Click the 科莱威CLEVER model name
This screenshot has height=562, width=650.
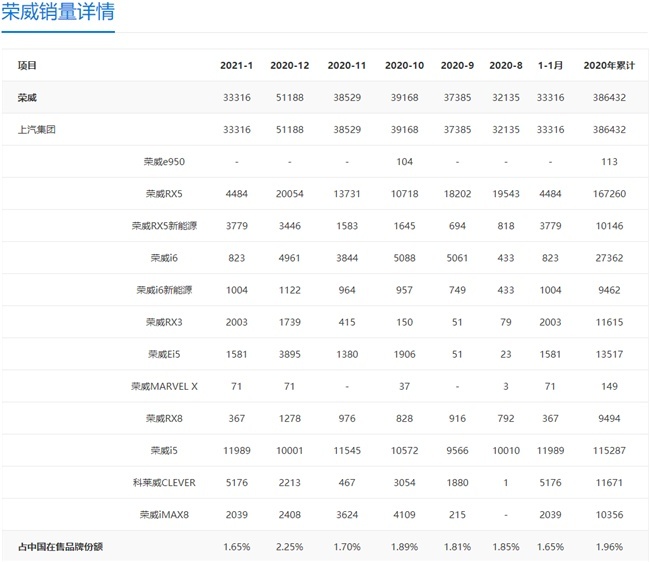(x=164, y=483)
